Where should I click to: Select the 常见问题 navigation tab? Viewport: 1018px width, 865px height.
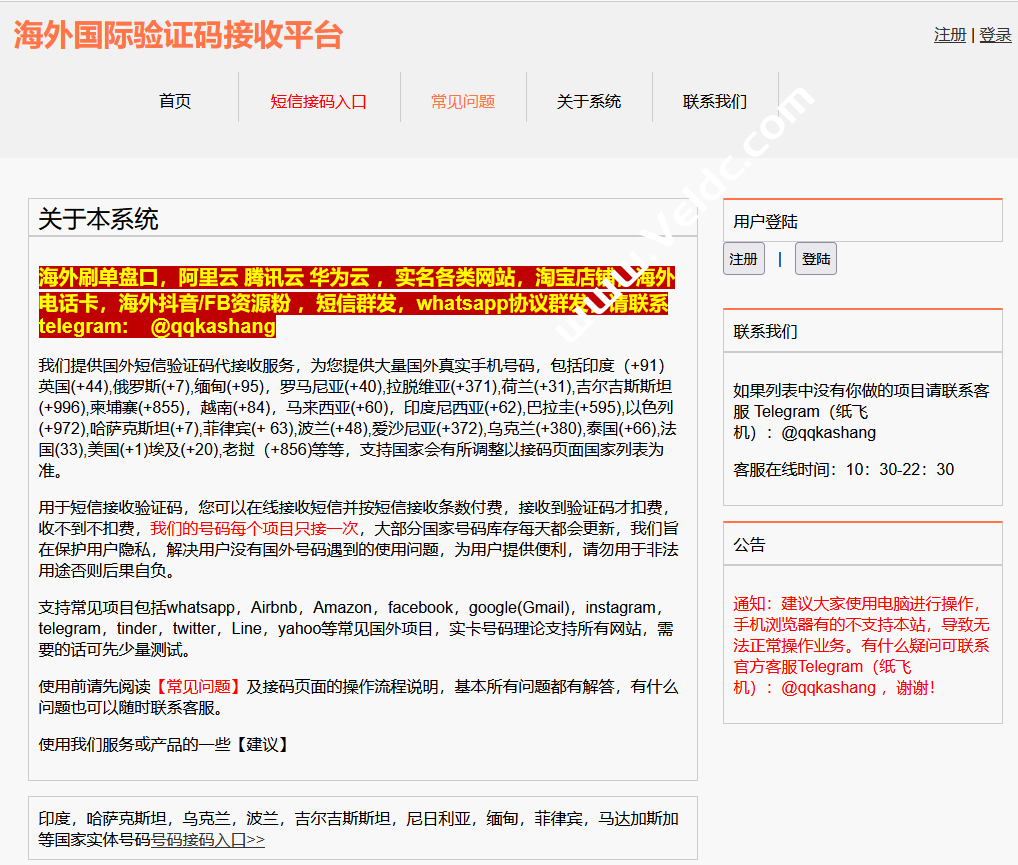[463, 101]
